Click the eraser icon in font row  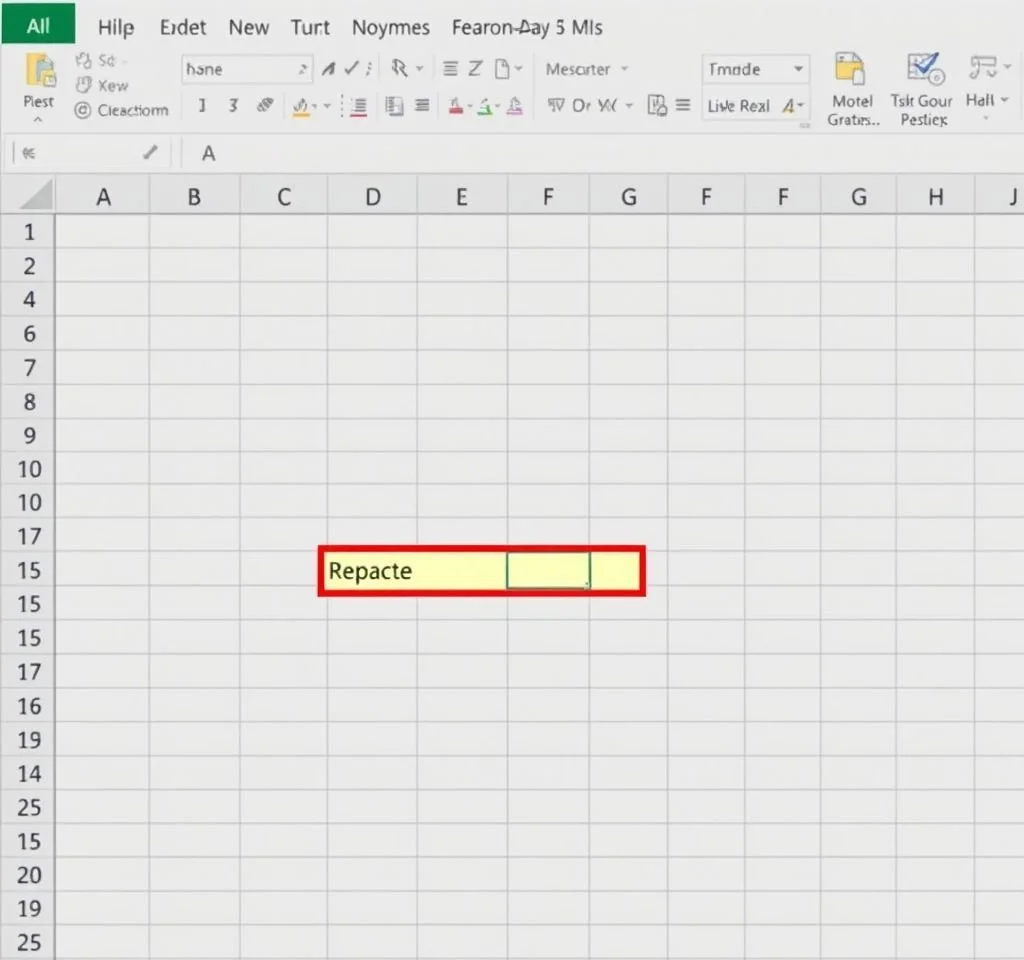point(265,105)
